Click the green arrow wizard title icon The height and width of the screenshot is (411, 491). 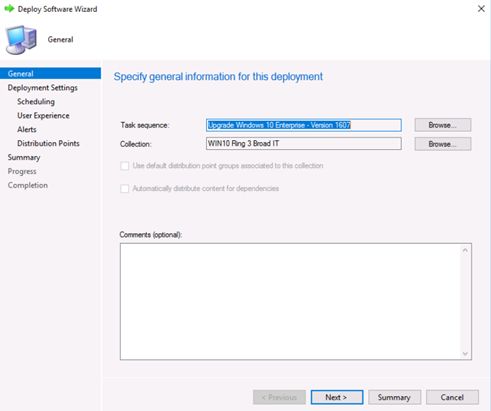9,9
